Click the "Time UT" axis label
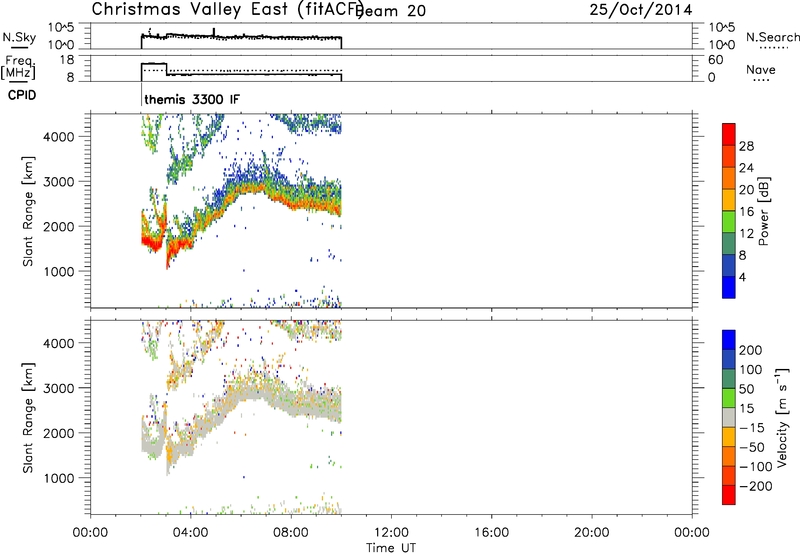 (391, 548)
